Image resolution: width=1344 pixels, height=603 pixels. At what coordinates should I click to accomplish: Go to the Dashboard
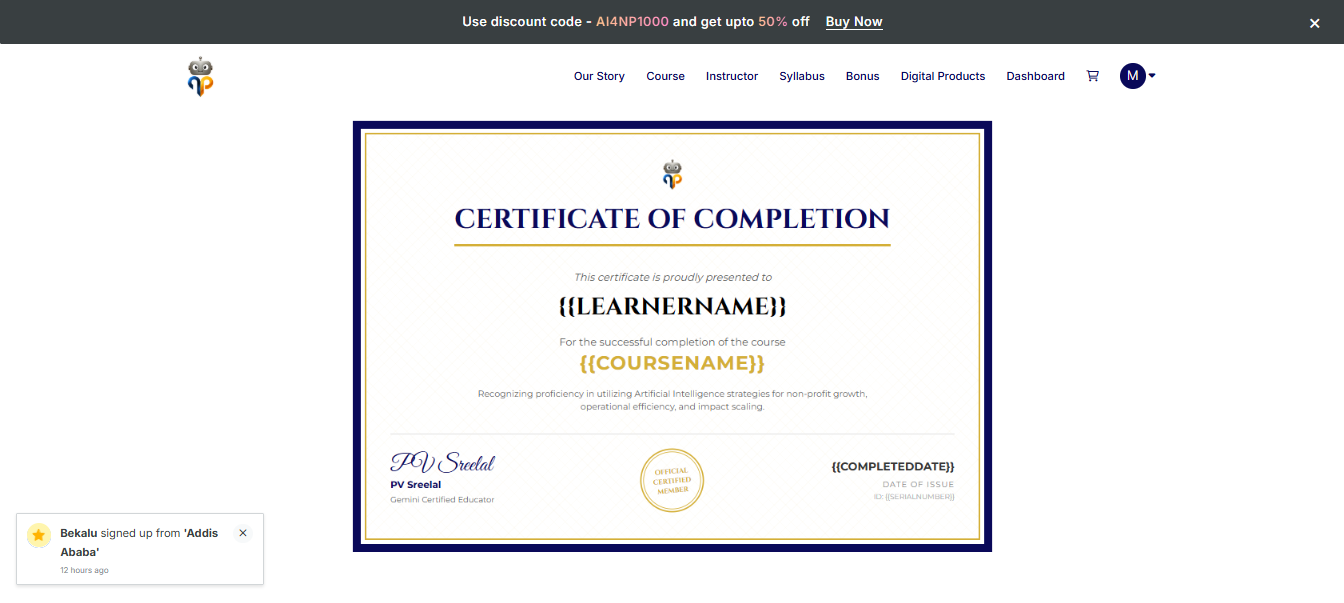[1035, 76]
